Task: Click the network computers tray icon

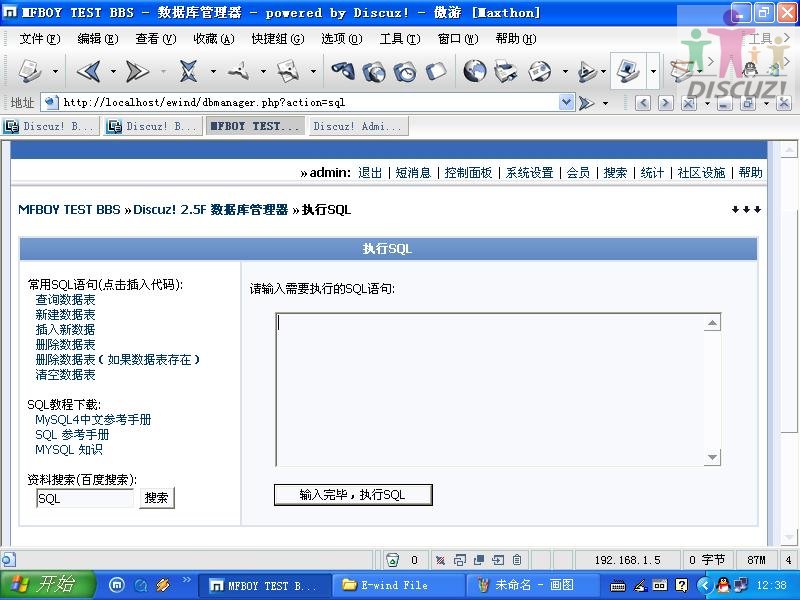Action: pyautogui.click(x=740, y=585)
